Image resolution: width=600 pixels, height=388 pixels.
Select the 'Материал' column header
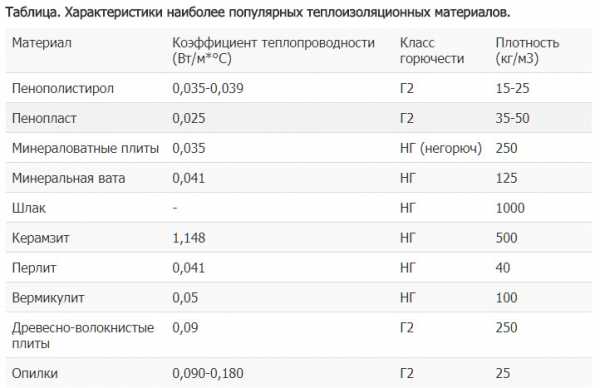[42, 42]
